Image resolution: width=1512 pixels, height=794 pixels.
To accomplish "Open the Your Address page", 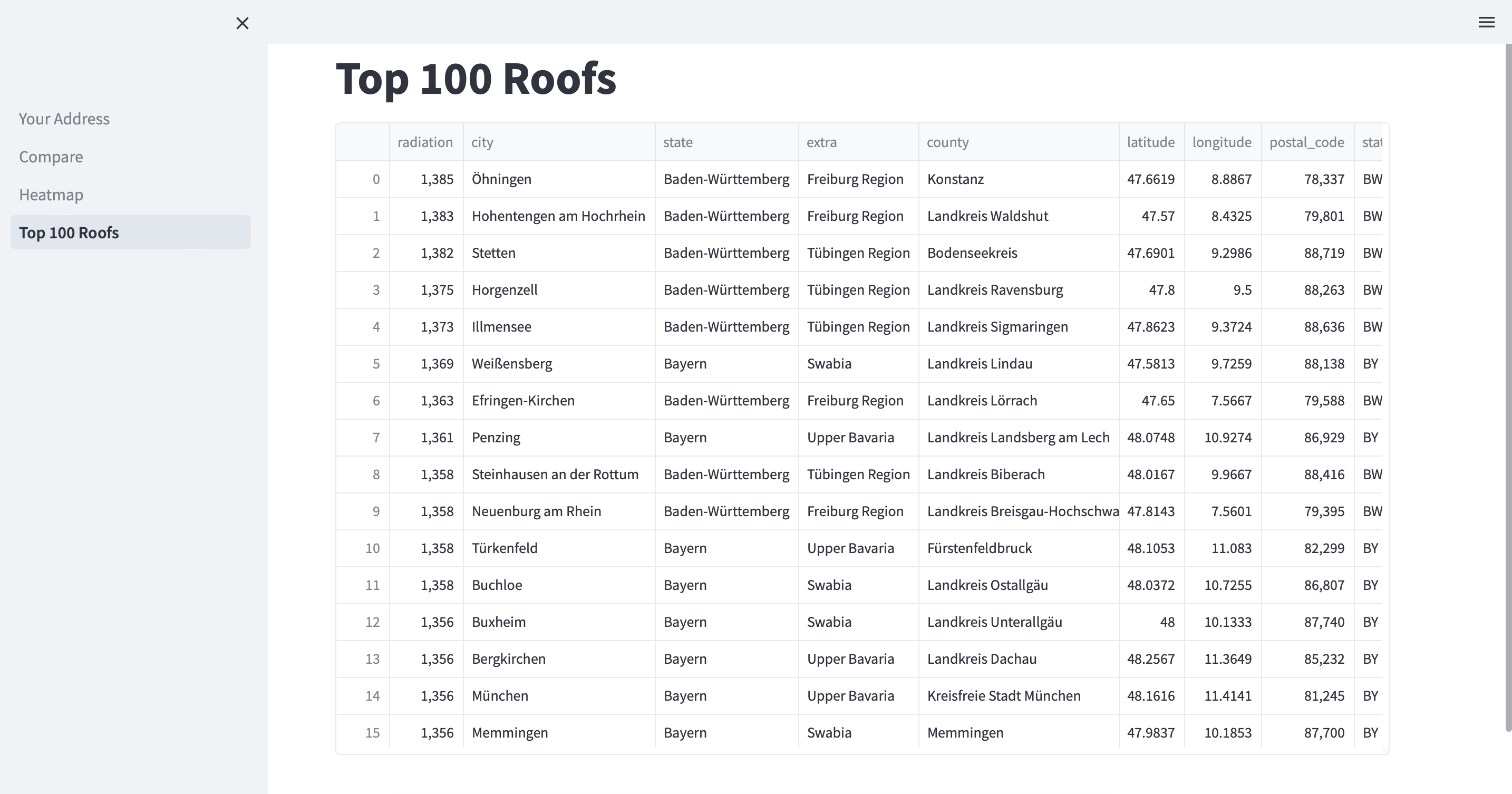I will [64, 119].
